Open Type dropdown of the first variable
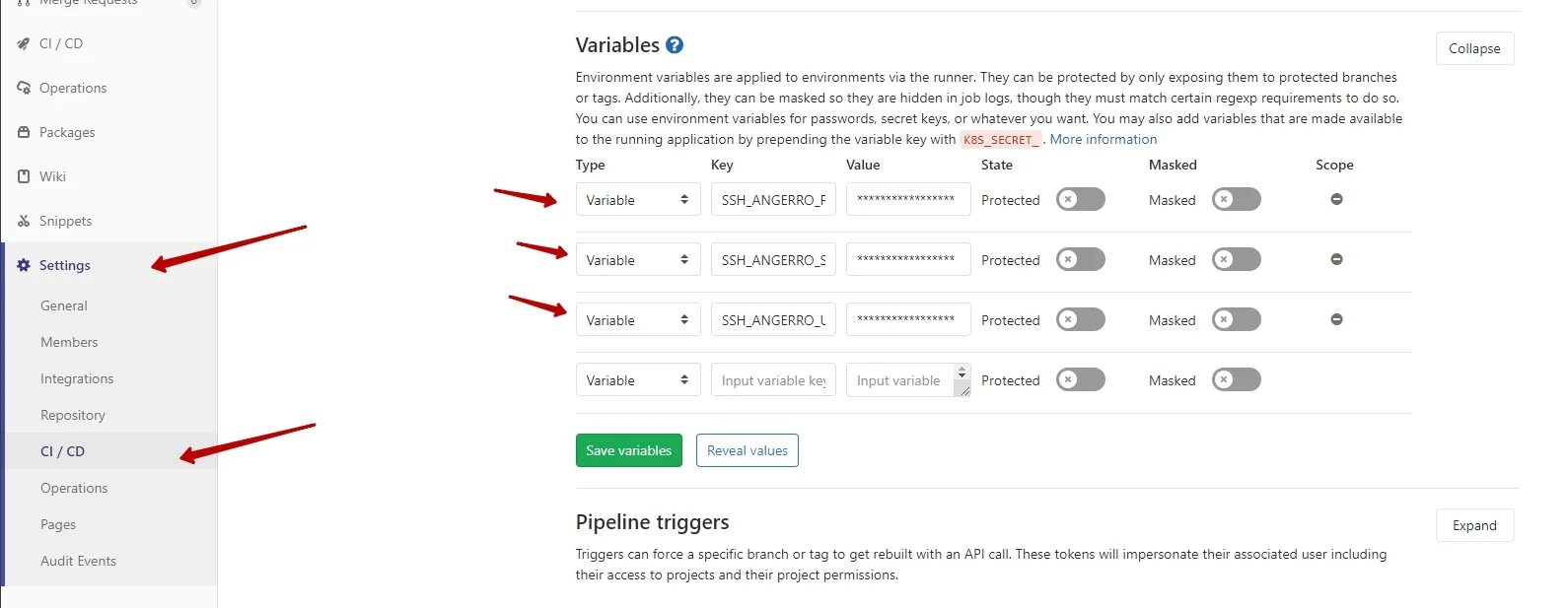Viewport: 1568px width, 608px height. (x=637, y=199)
